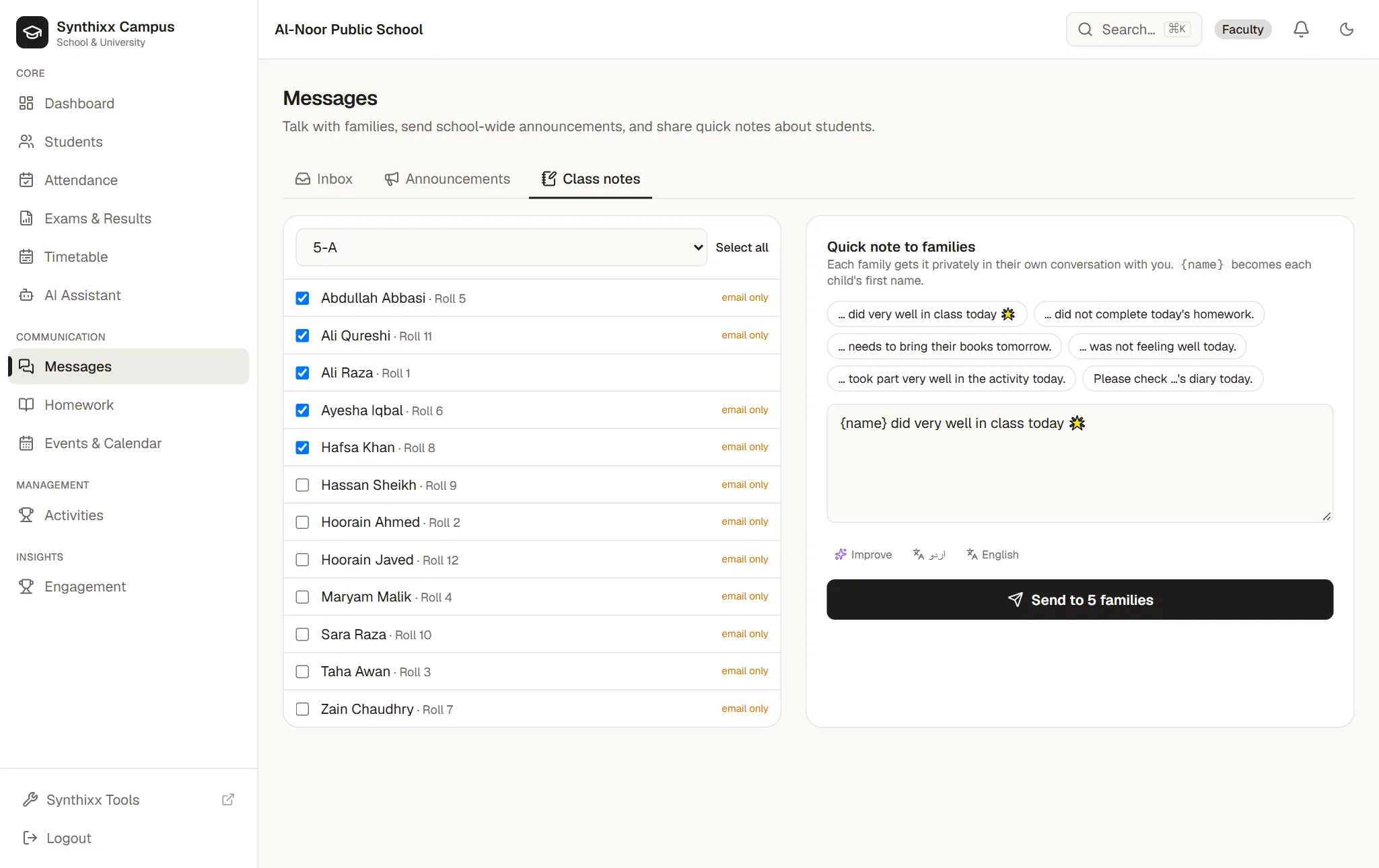Check Hassan Sheikh checkbox
The image size is (1379, 868).
303,485
